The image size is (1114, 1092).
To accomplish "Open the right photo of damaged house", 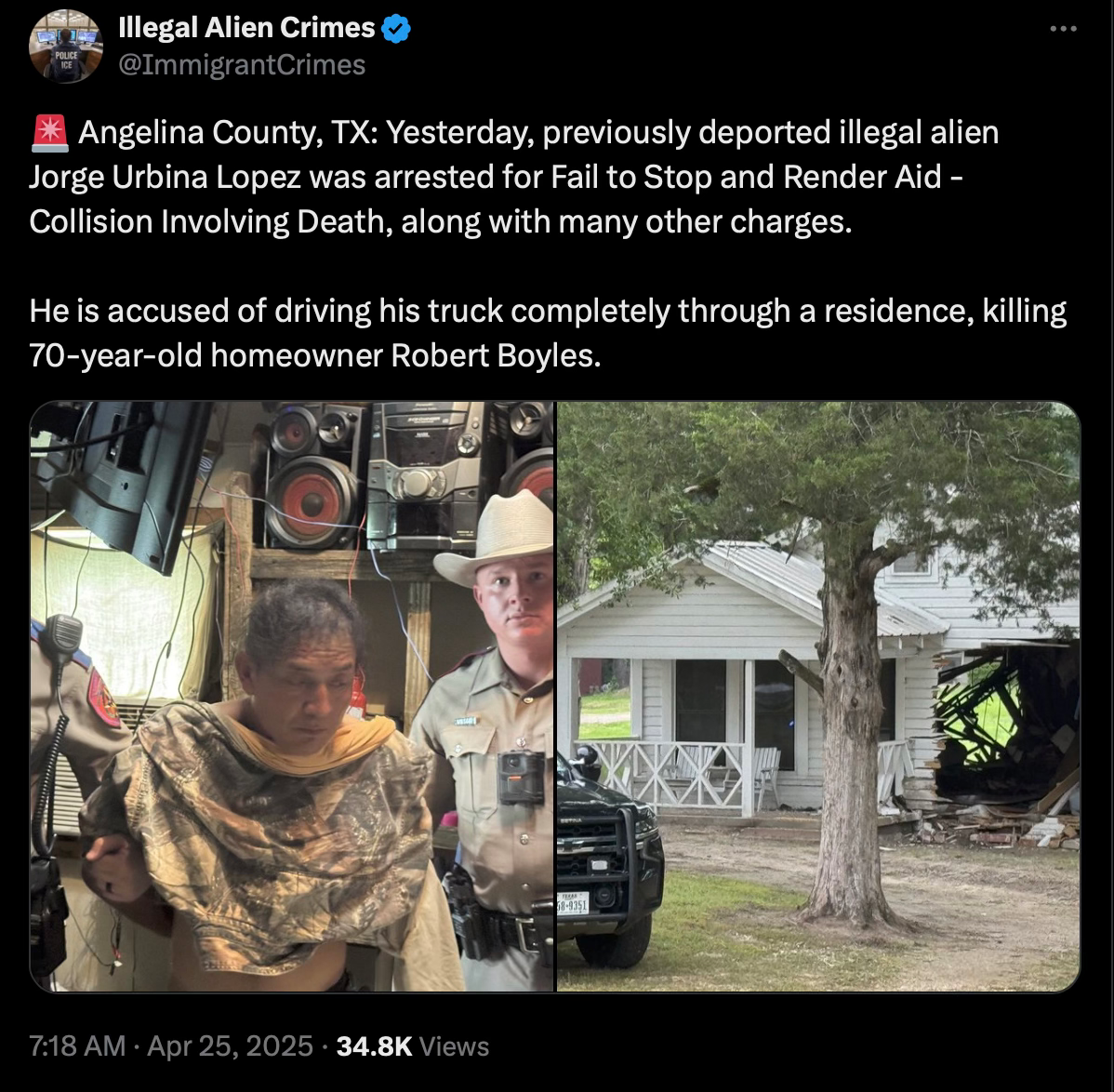I will coord(818,697).
